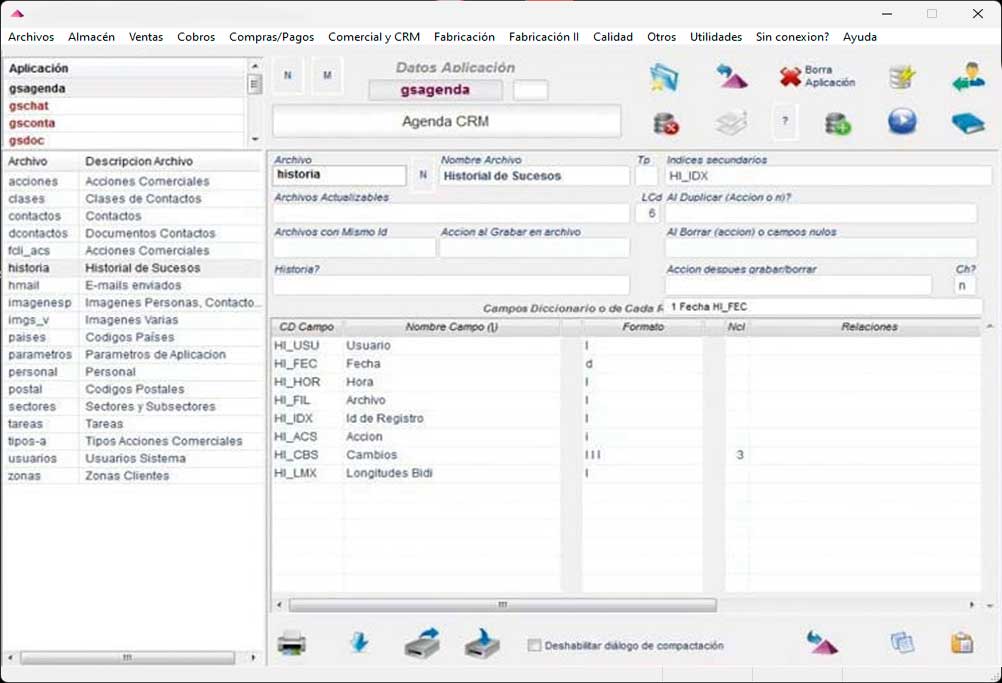
Task: Click the N button next to Archivo field
Action: pyautogui.click(x=422, y=174)
